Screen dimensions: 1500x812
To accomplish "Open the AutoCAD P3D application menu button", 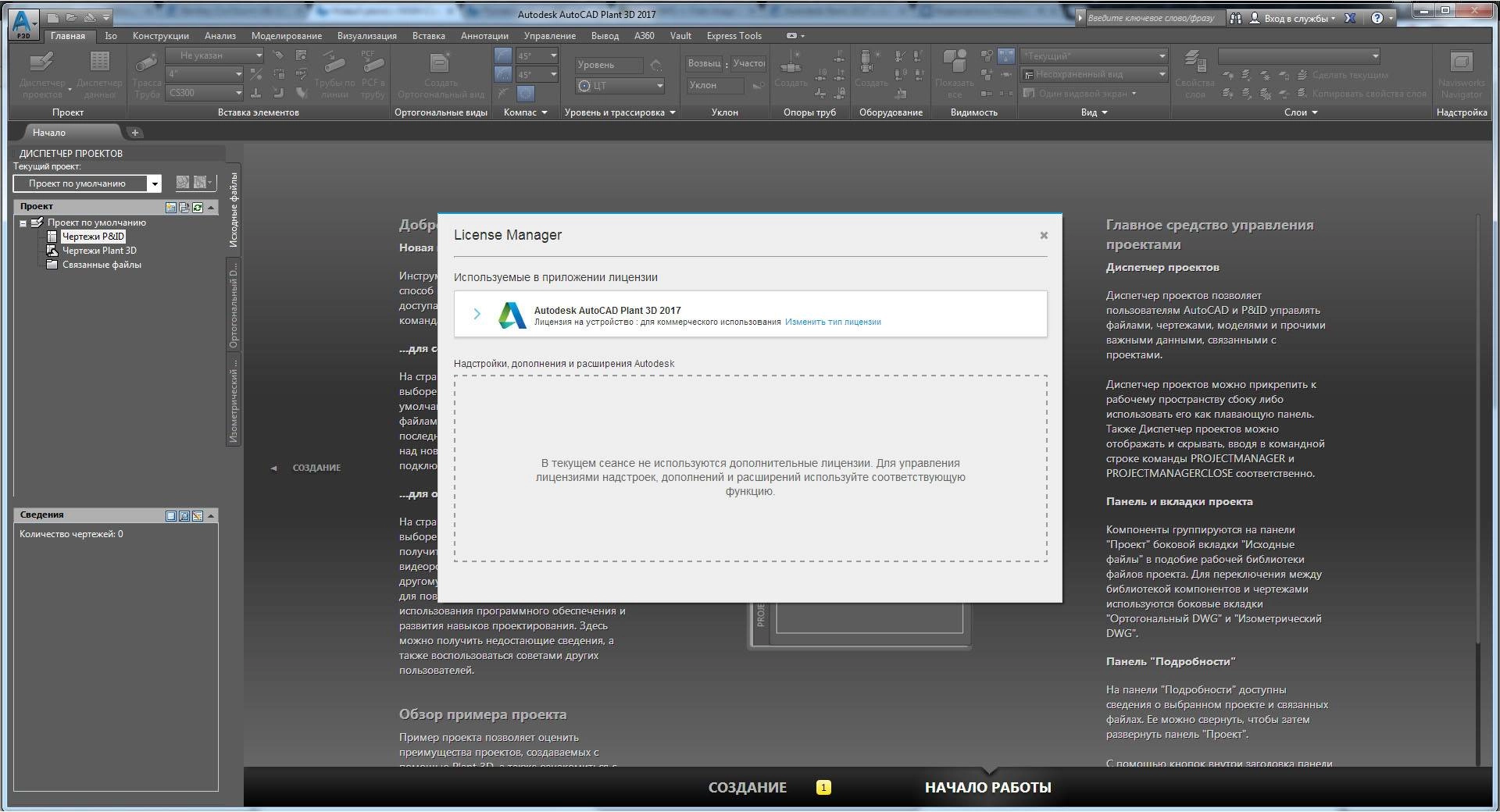I will click(23, 24).
